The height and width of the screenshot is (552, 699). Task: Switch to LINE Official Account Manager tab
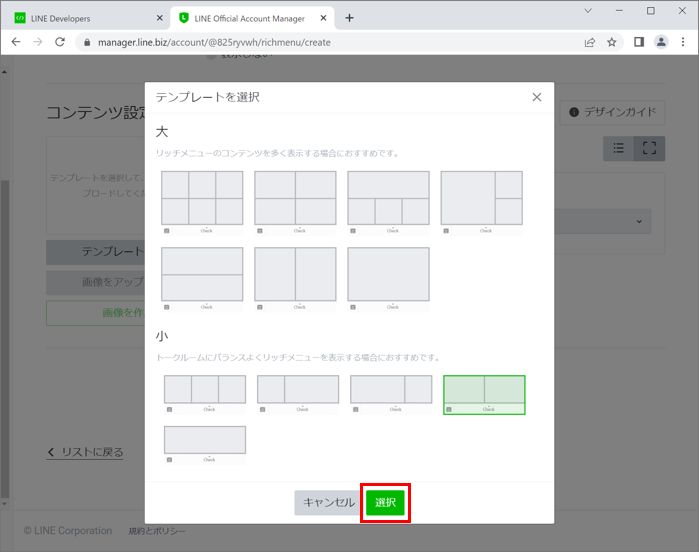250,18
